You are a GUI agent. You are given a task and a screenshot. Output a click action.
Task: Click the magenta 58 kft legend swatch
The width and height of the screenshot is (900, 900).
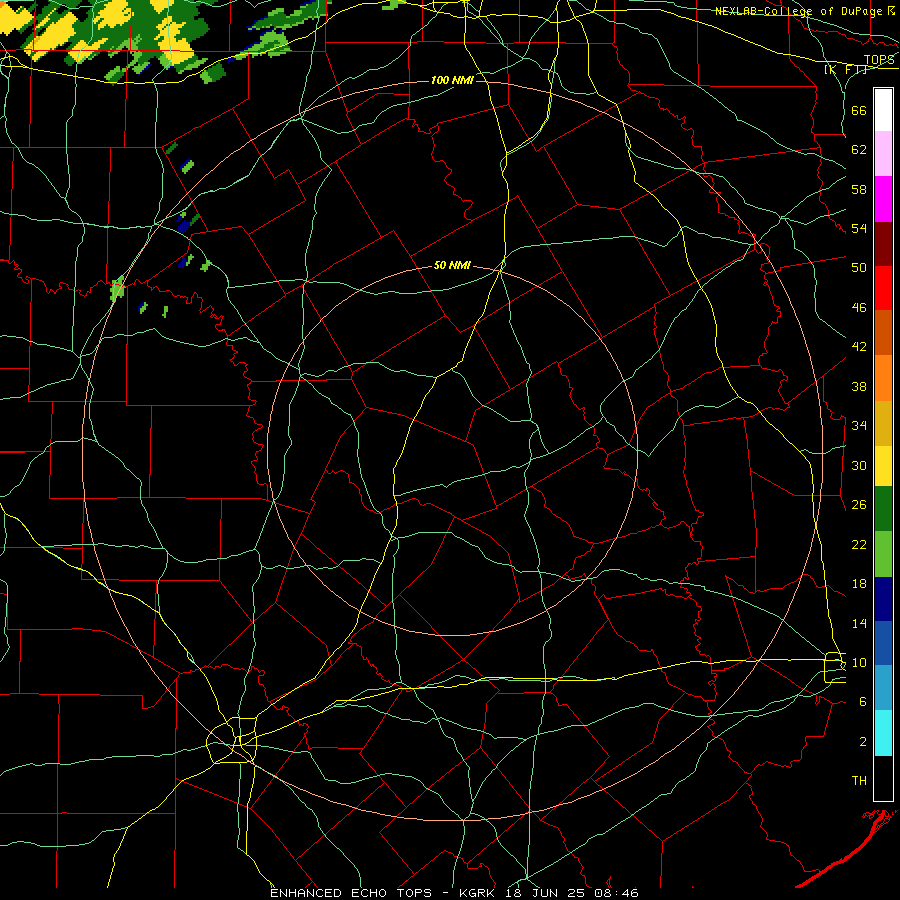(883, 199)
